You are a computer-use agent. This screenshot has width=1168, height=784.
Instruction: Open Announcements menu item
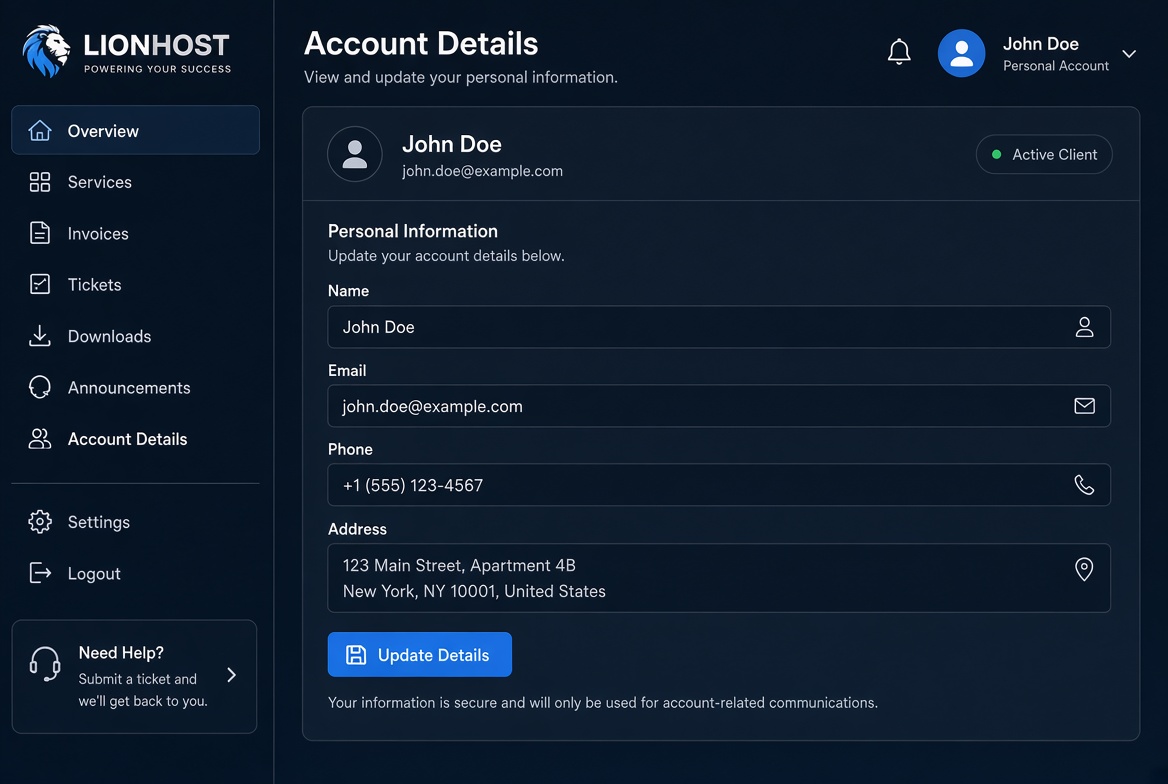tap(136, 388)
